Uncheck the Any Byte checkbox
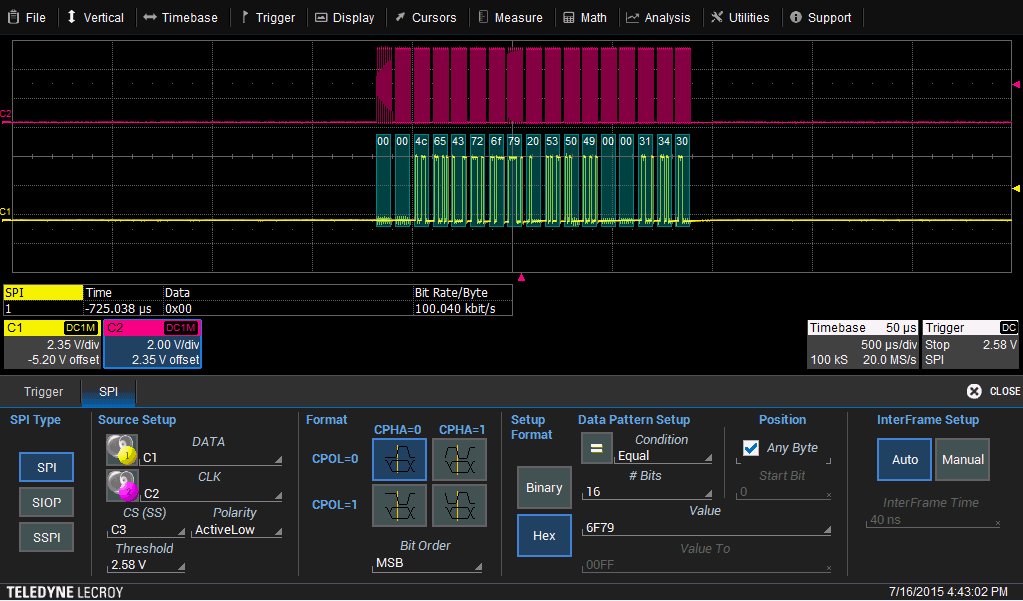The width and height of the screenshot is (1023, 601). 750,448
